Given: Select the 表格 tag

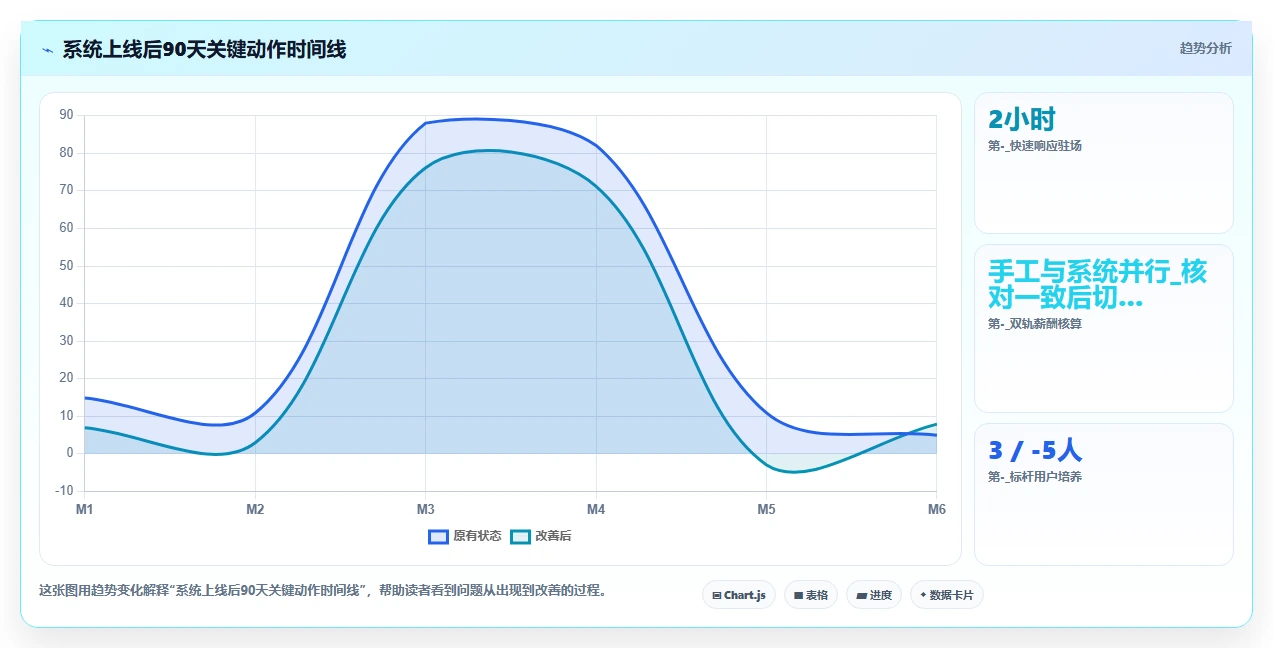Looking at the screenshot, I should coord(811,595).
